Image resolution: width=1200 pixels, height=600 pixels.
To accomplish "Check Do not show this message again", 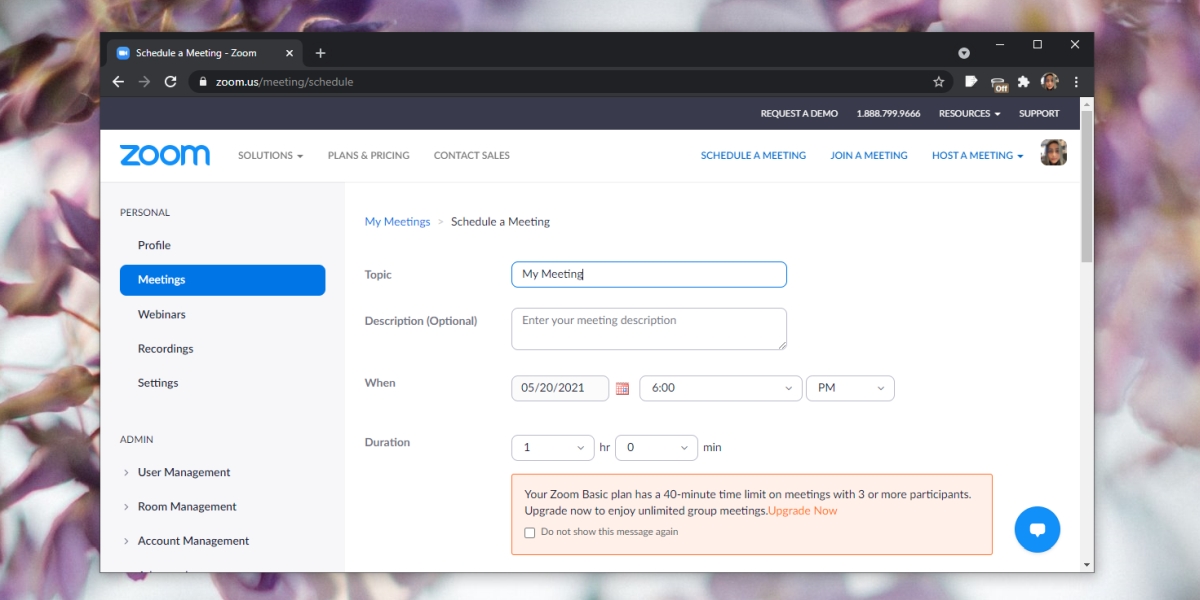I will coord(530,533).
